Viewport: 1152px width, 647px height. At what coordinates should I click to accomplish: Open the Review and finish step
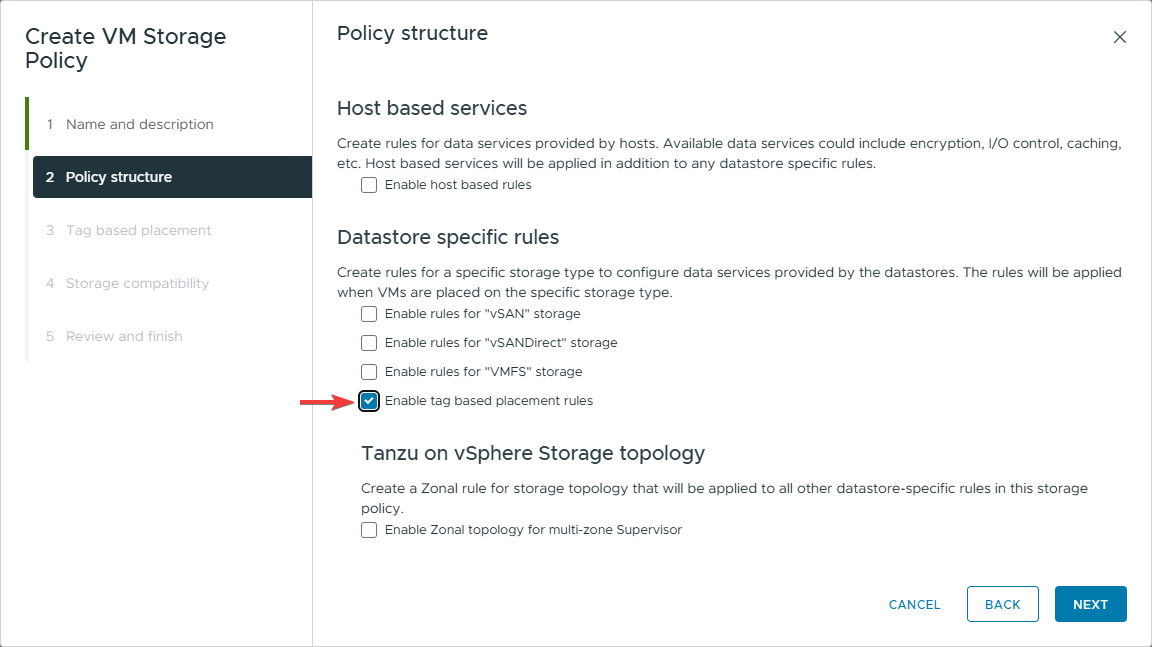[x=124, y=336]
